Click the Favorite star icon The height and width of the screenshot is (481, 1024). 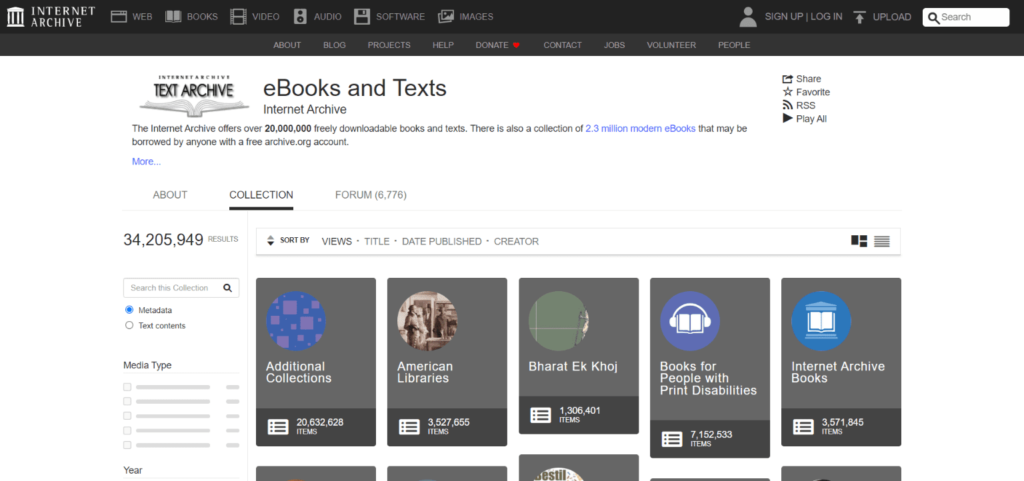coord(788,92)
